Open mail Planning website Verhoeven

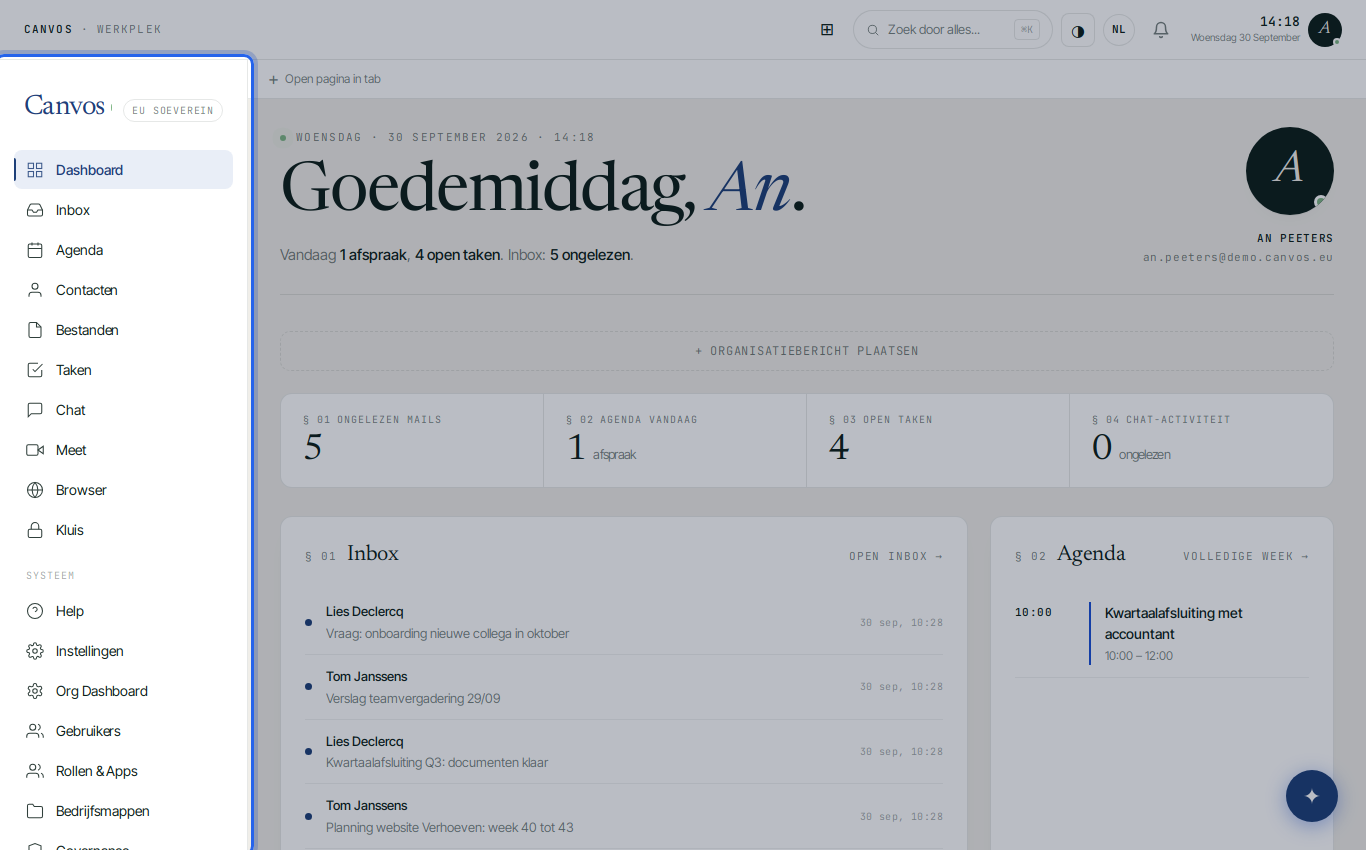coord(624,816)
